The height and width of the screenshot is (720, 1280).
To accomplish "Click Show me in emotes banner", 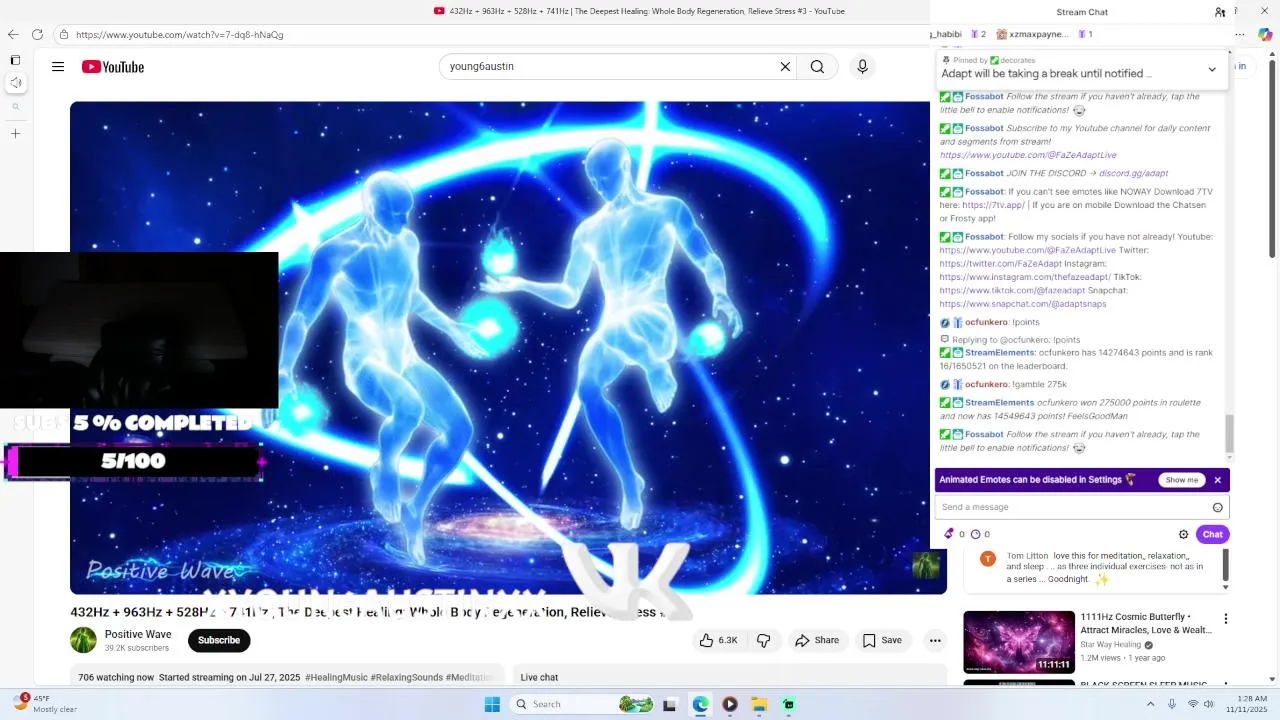I will point(1181,480).
